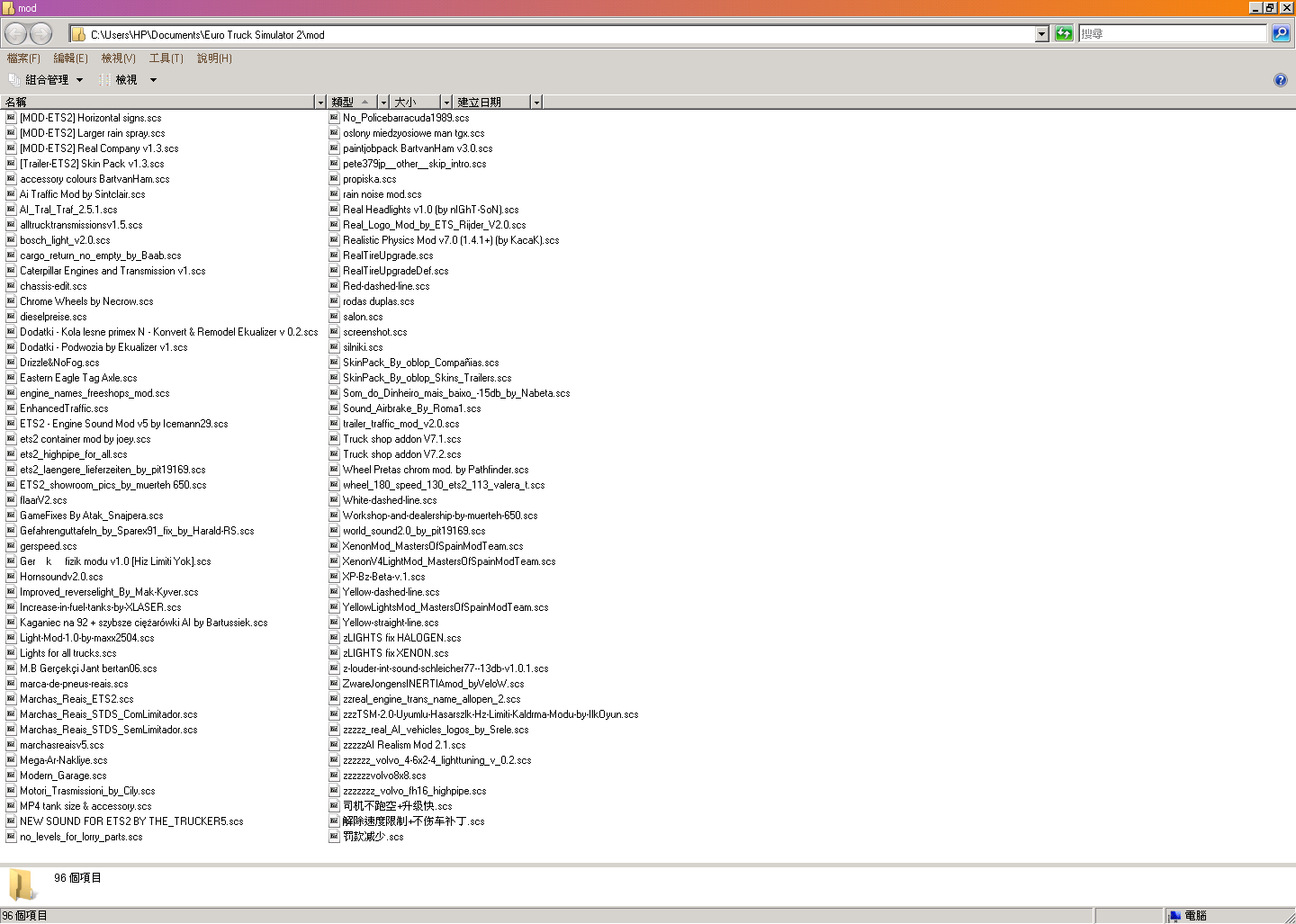
Task: Select file No_Policebarracuda1989.scs
Action: point(406,118)
